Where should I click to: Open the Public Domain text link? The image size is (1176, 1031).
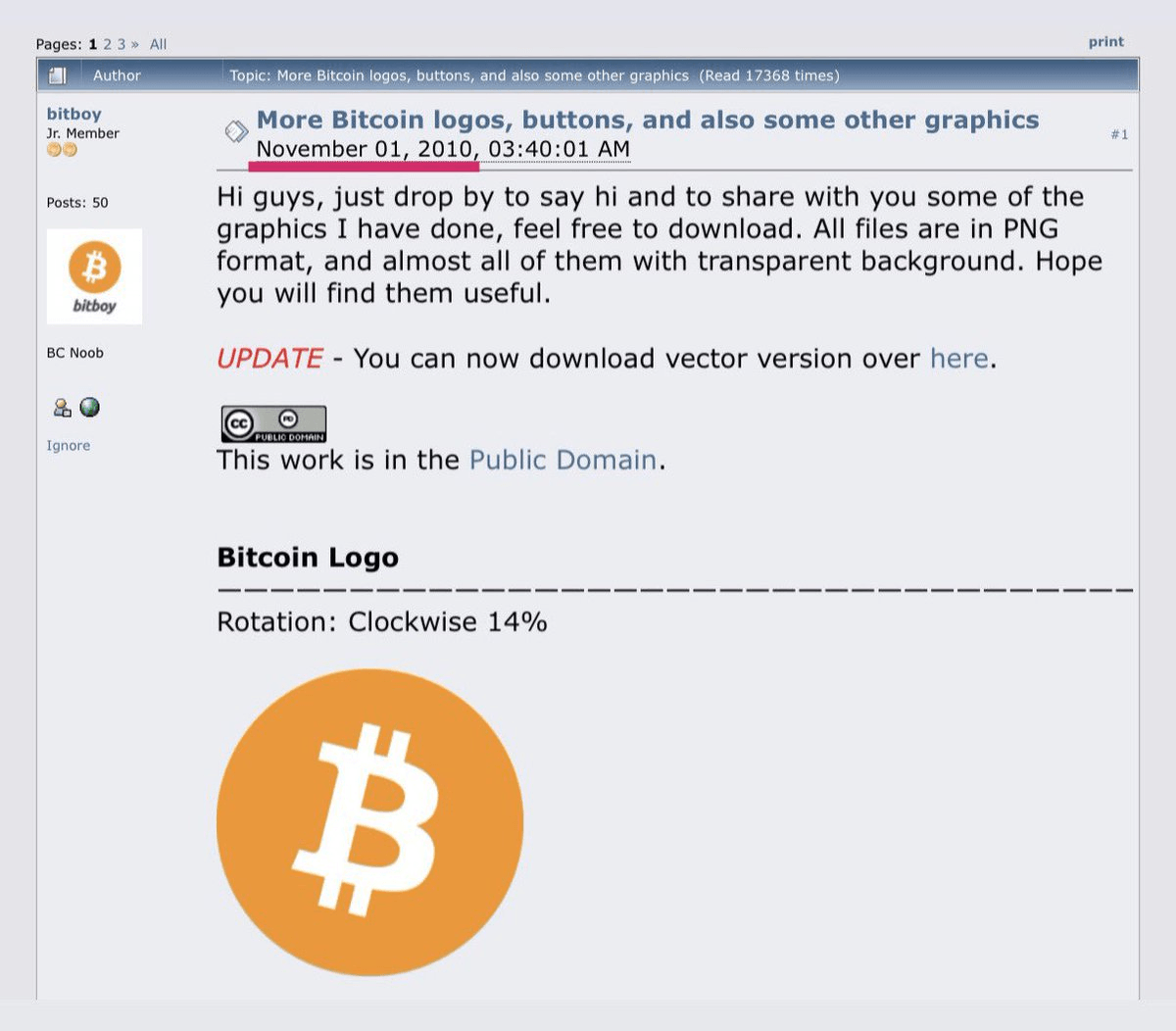pyautogui.click(x=563, y=460)
